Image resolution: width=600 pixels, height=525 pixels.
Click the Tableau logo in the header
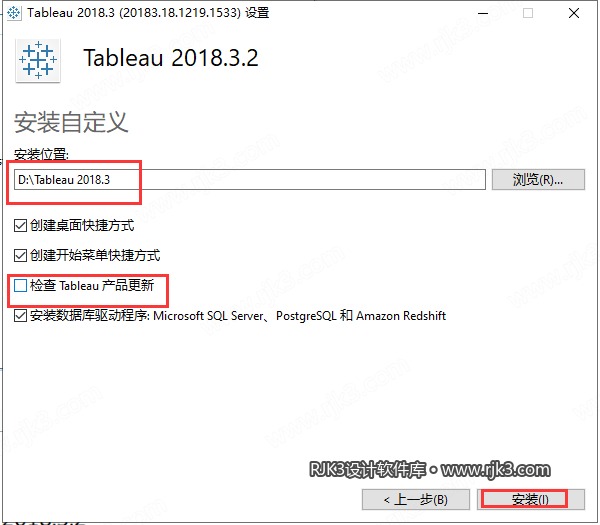tap(38, 60)
